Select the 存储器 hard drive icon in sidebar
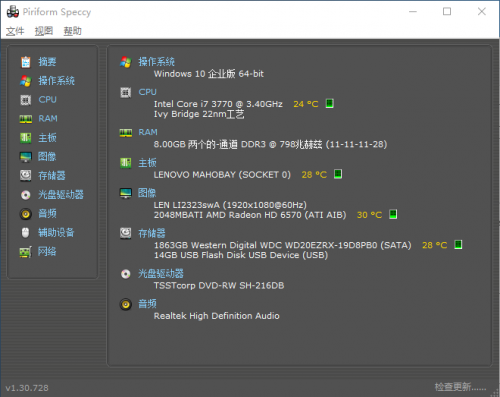Image resolution: width=500 pixels, height=397 pixels. (x=26, y=175)
